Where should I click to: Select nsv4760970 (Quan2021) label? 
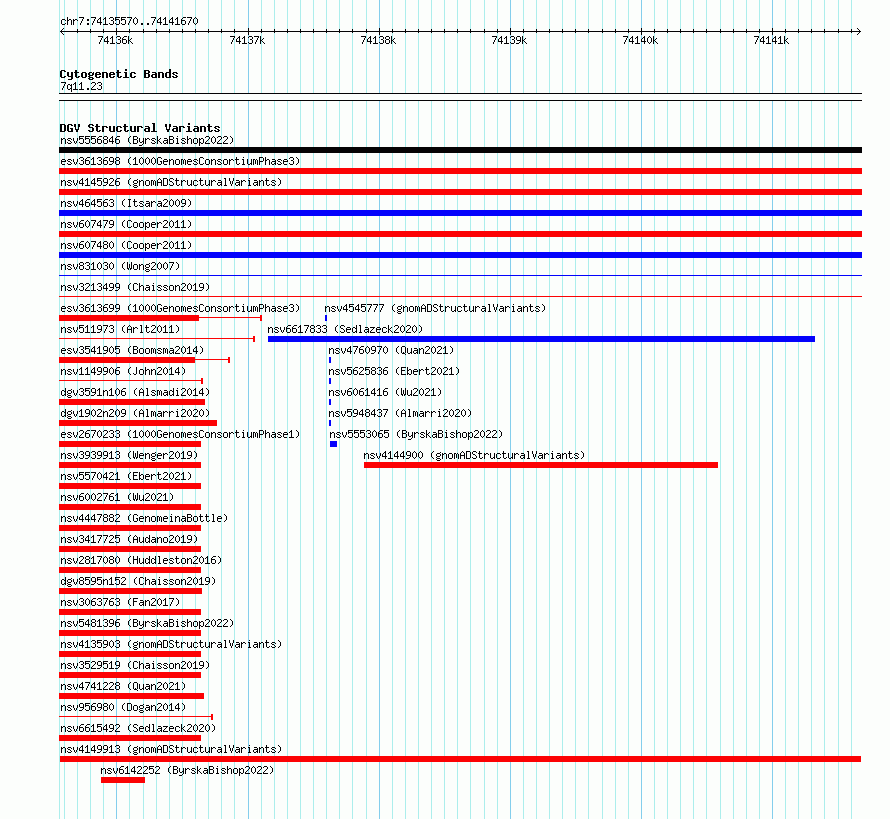[x=391, y=350]
